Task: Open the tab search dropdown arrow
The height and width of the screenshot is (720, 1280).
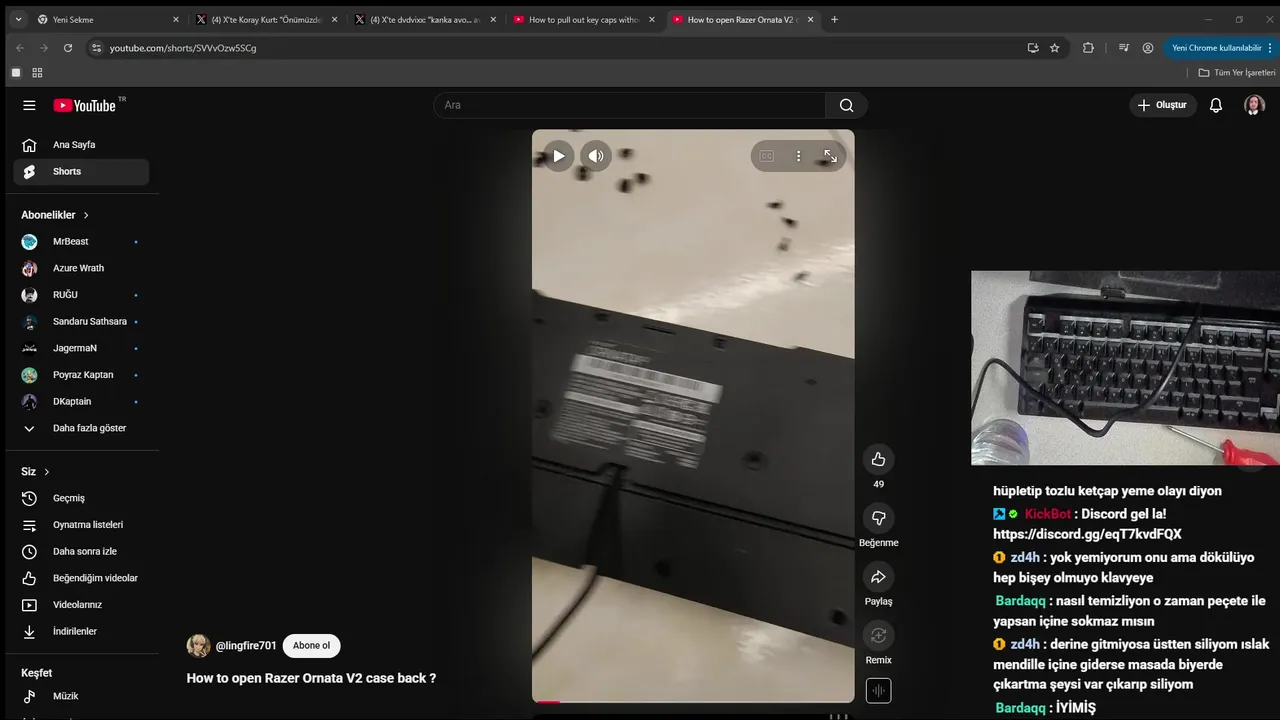Action: click(18, 19)
